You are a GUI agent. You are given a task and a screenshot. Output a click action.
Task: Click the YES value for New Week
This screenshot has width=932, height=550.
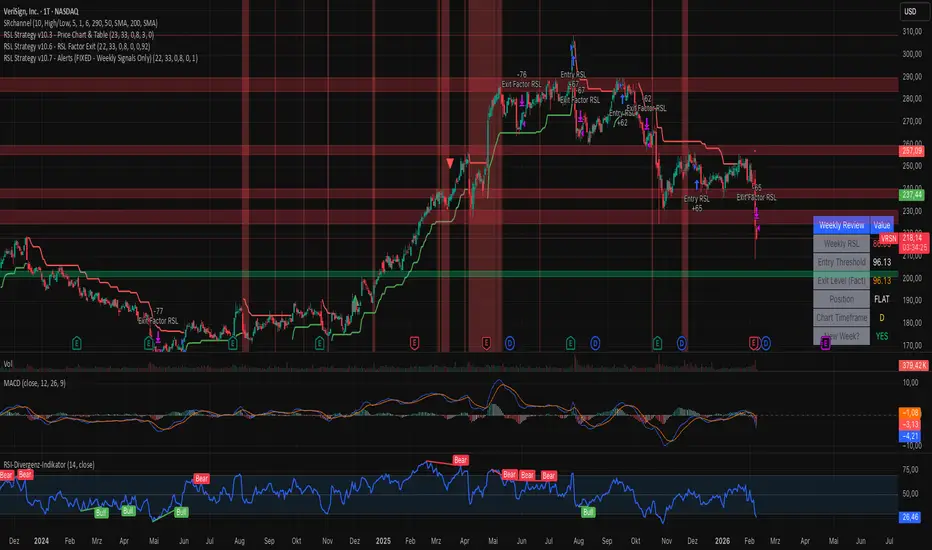point(882,336)
